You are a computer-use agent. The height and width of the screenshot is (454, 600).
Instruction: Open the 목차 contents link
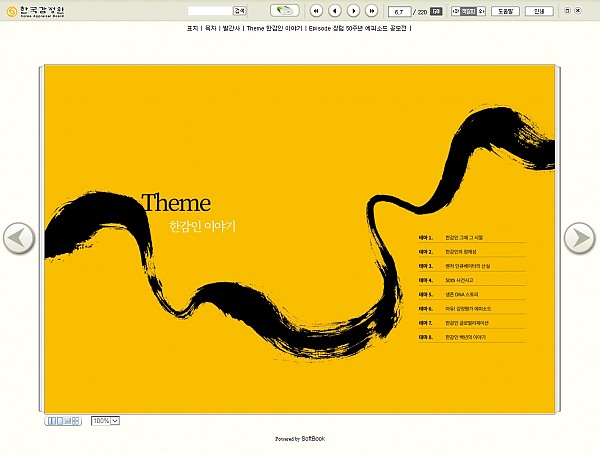[x=210, y=28]
